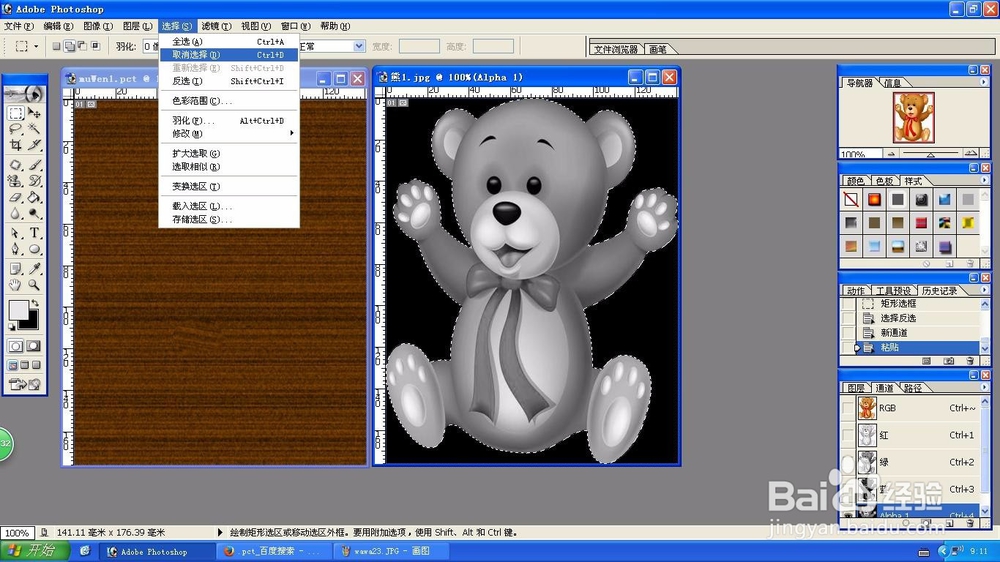Switch to Standard edit mode

(16, 346)
